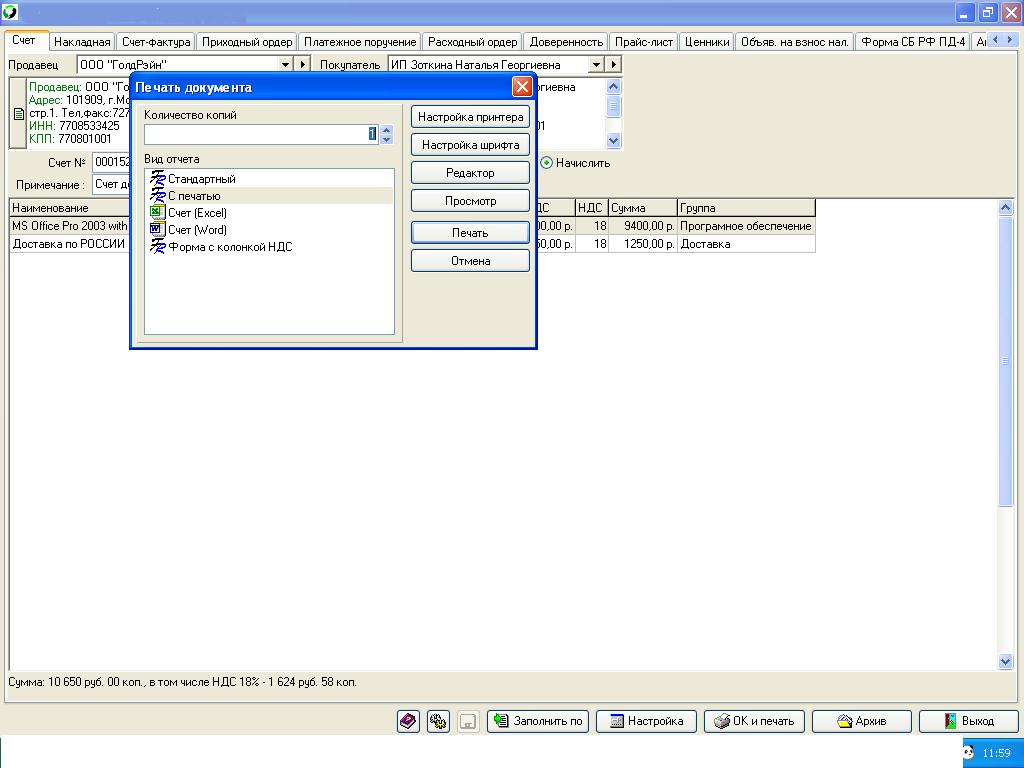Open the Покупатель dropdown list
Image resolution: width=1024 pixels, height=768 pixels.
click(596, 65)
